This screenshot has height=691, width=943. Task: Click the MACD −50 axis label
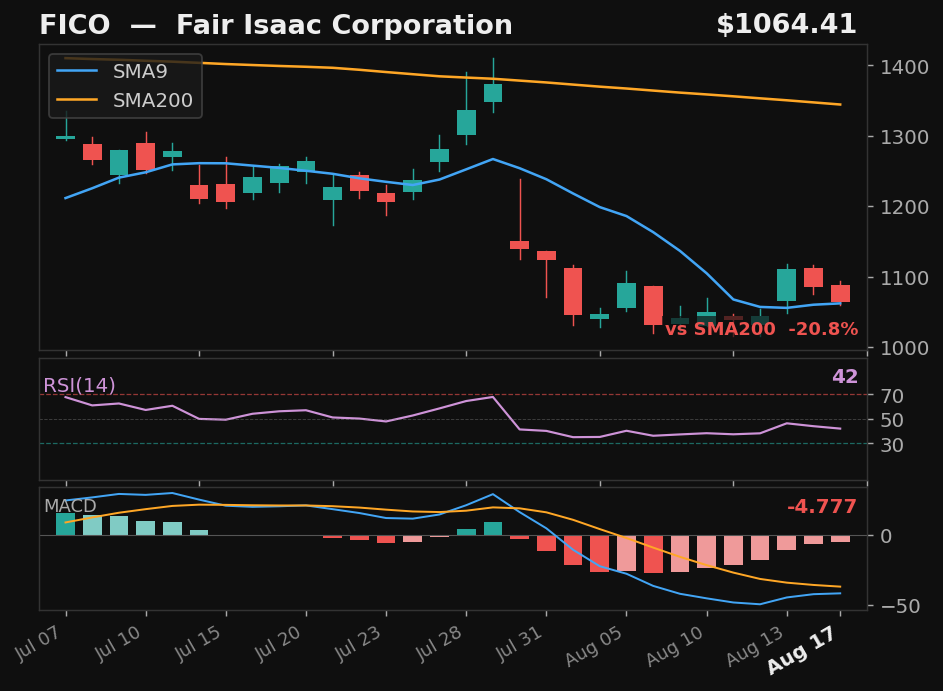click(x=900, y=606)
